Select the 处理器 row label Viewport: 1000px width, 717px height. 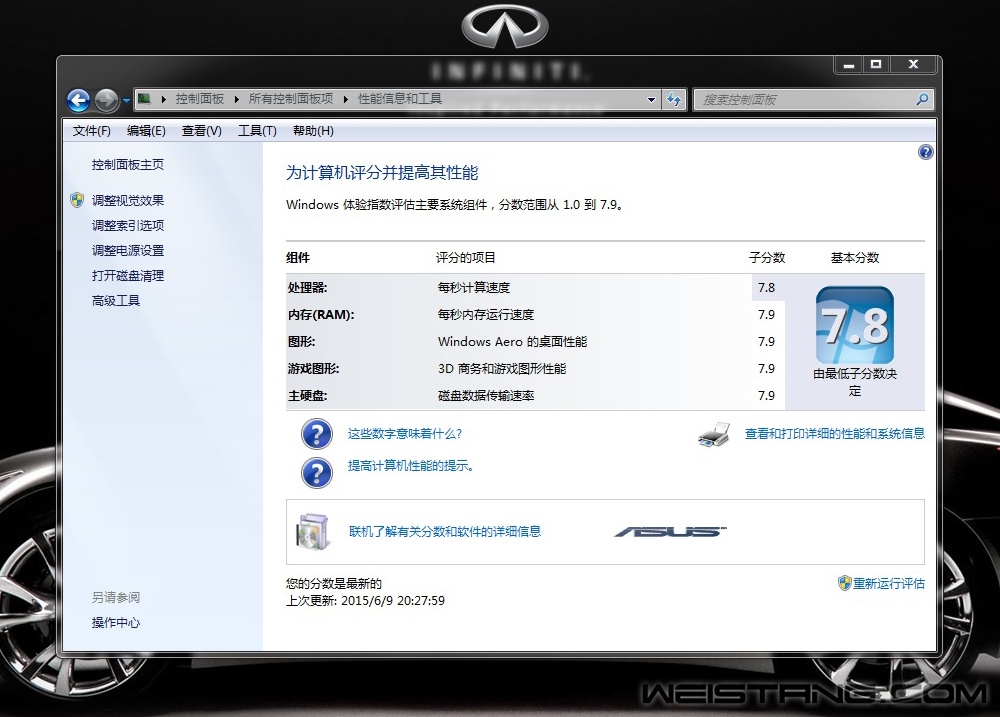tap(307, 288)
